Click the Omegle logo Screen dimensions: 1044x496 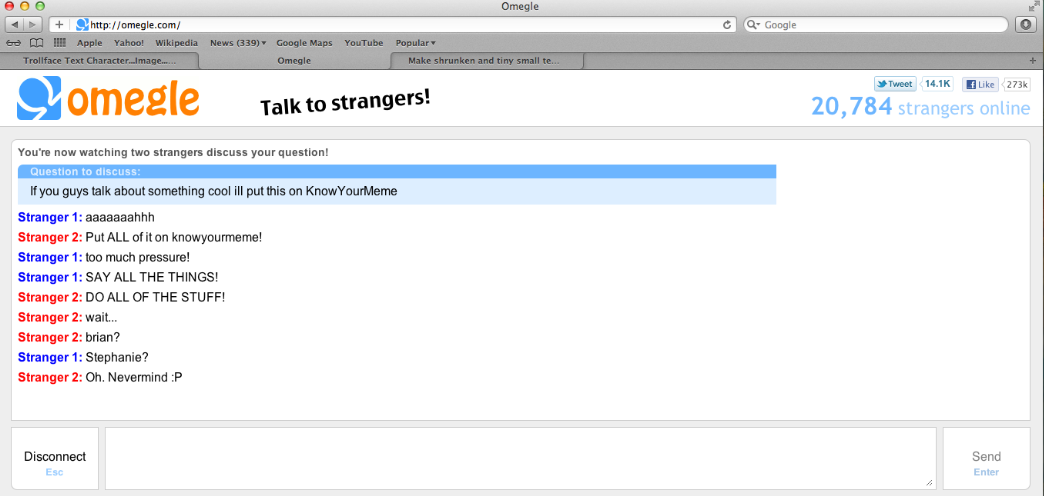108,99
